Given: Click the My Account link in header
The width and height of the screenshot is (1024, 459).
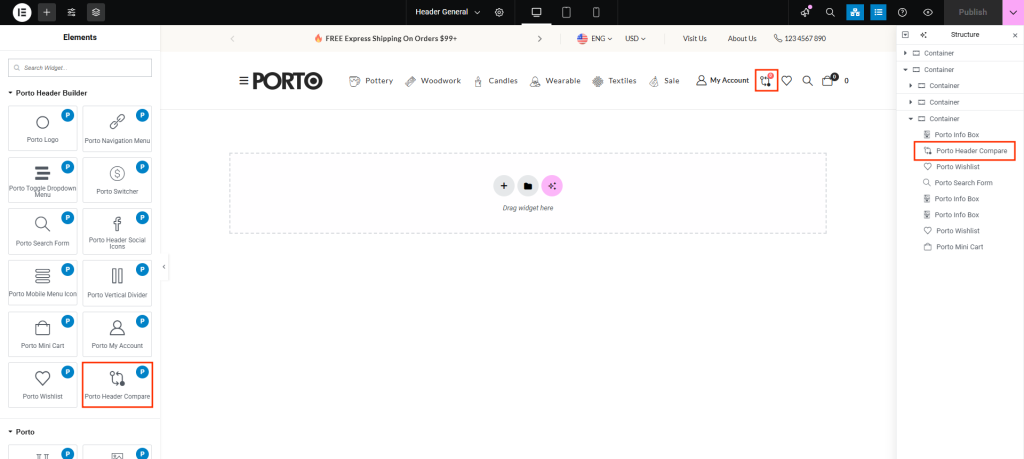Looking at the screenshot, I should pyautogui.click(x=722, y=81).
